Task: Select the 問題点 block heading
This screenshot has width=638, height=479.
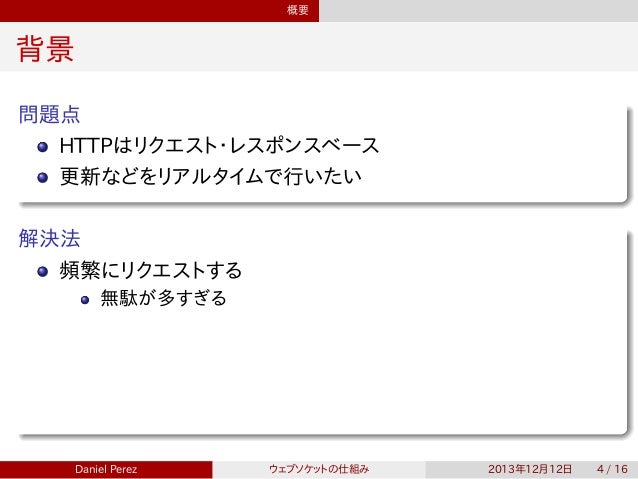Action: point(49,114)
